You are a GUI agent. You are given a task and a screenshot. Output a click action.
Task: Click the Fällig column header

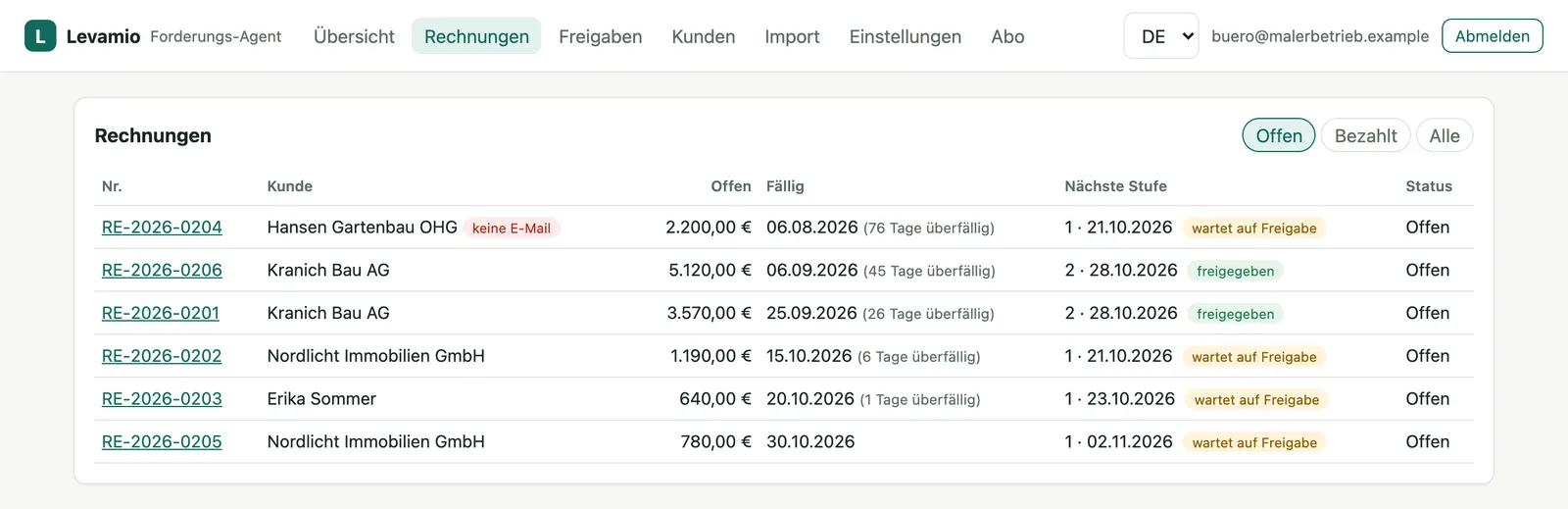pos(785,186)
